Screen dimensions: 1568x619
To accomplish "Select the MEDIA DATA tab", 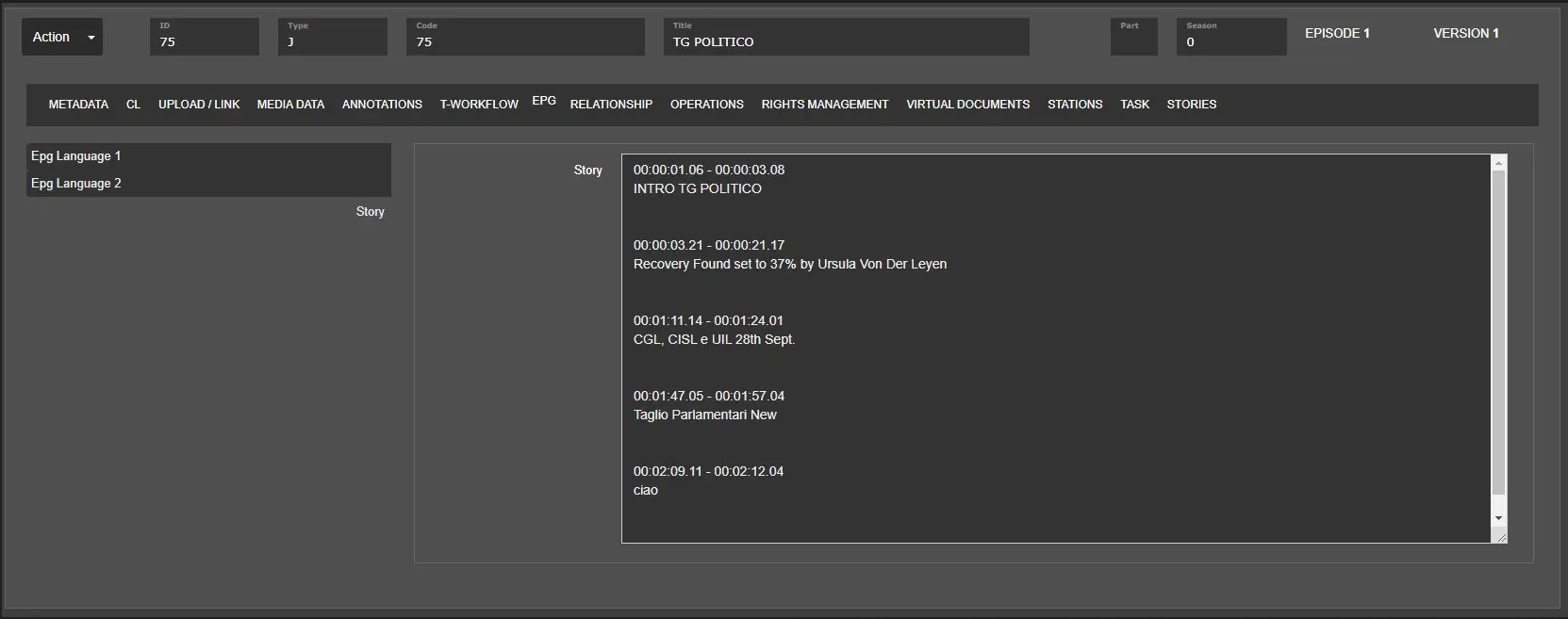I will click(290, 105).
